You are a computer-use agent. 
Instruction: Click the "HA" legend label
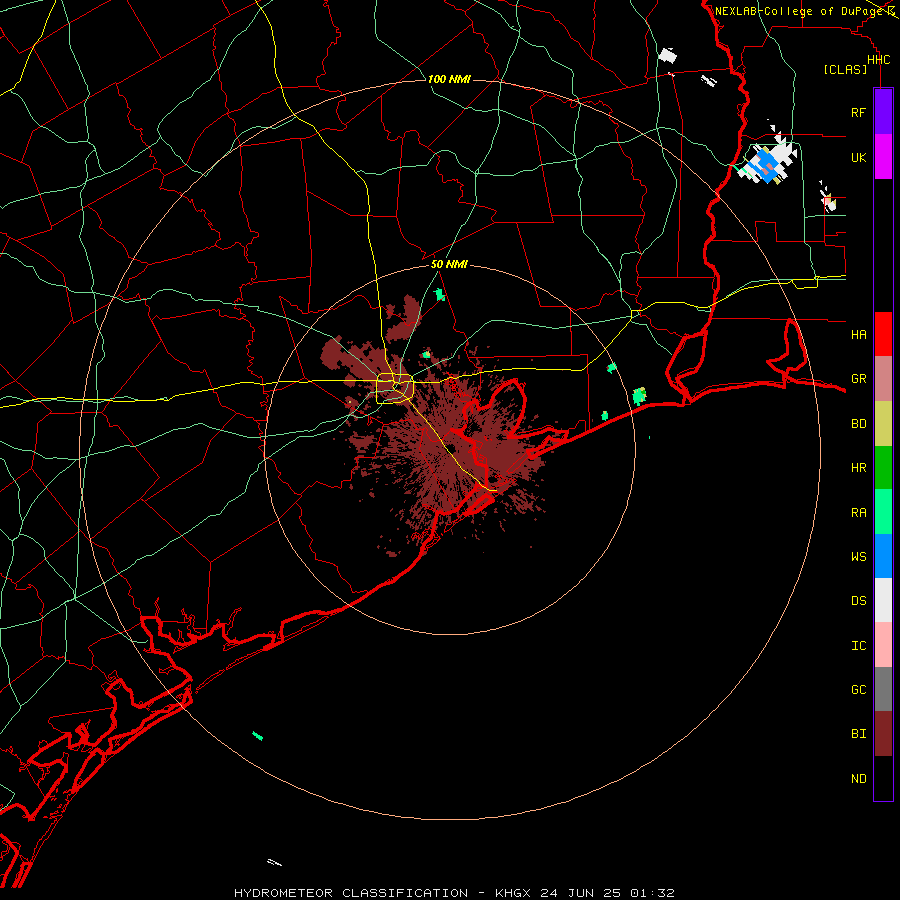858,335
